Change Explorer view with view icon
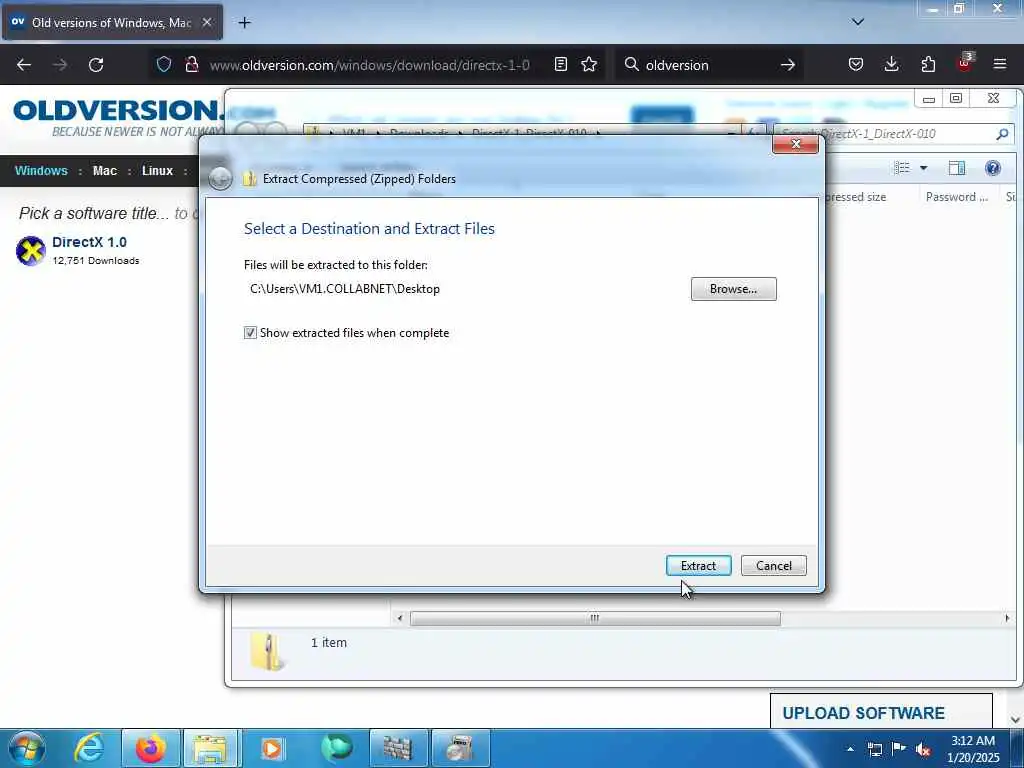 coord(902,168)
